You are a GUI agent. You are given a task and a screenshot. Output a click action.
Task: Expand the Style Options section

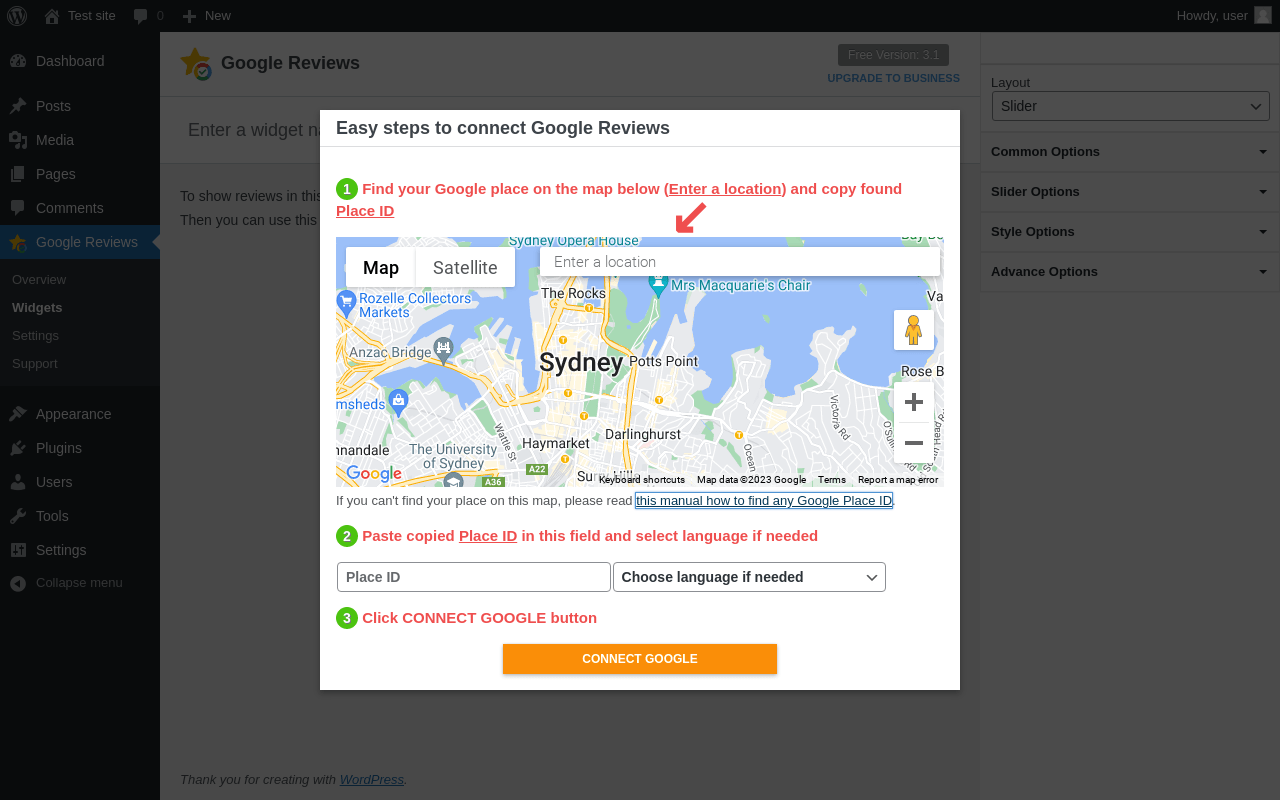[x=1130, y=232]
